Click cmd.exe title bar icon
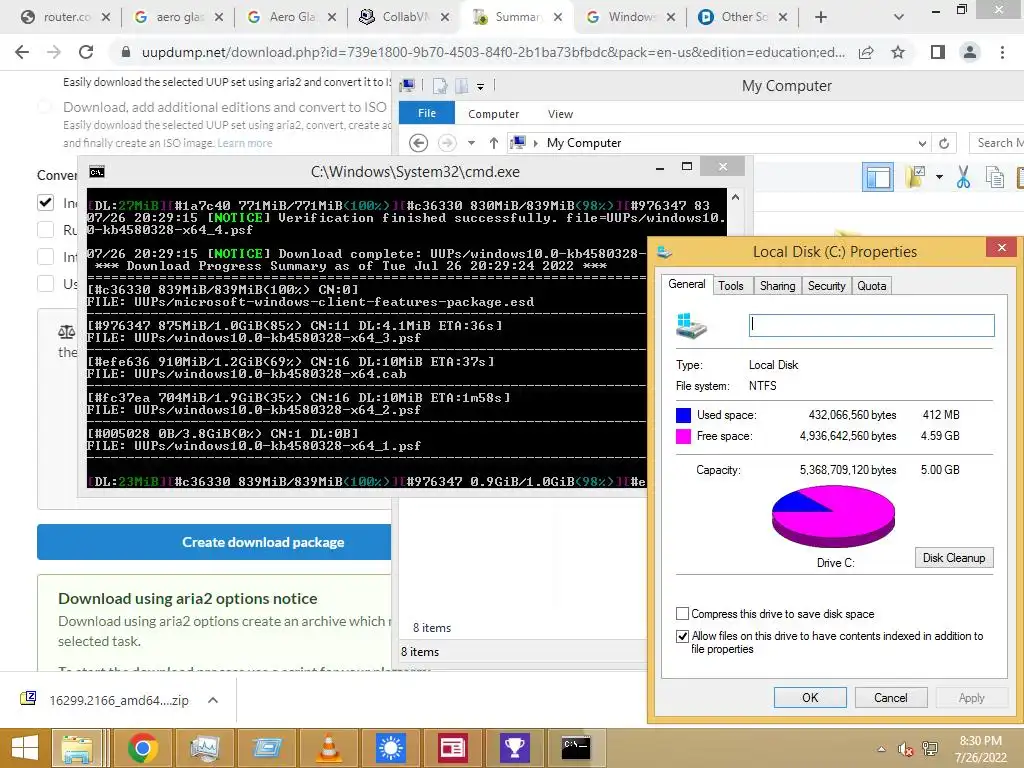This screenshot has width=1024, height=768. (97, 172)
